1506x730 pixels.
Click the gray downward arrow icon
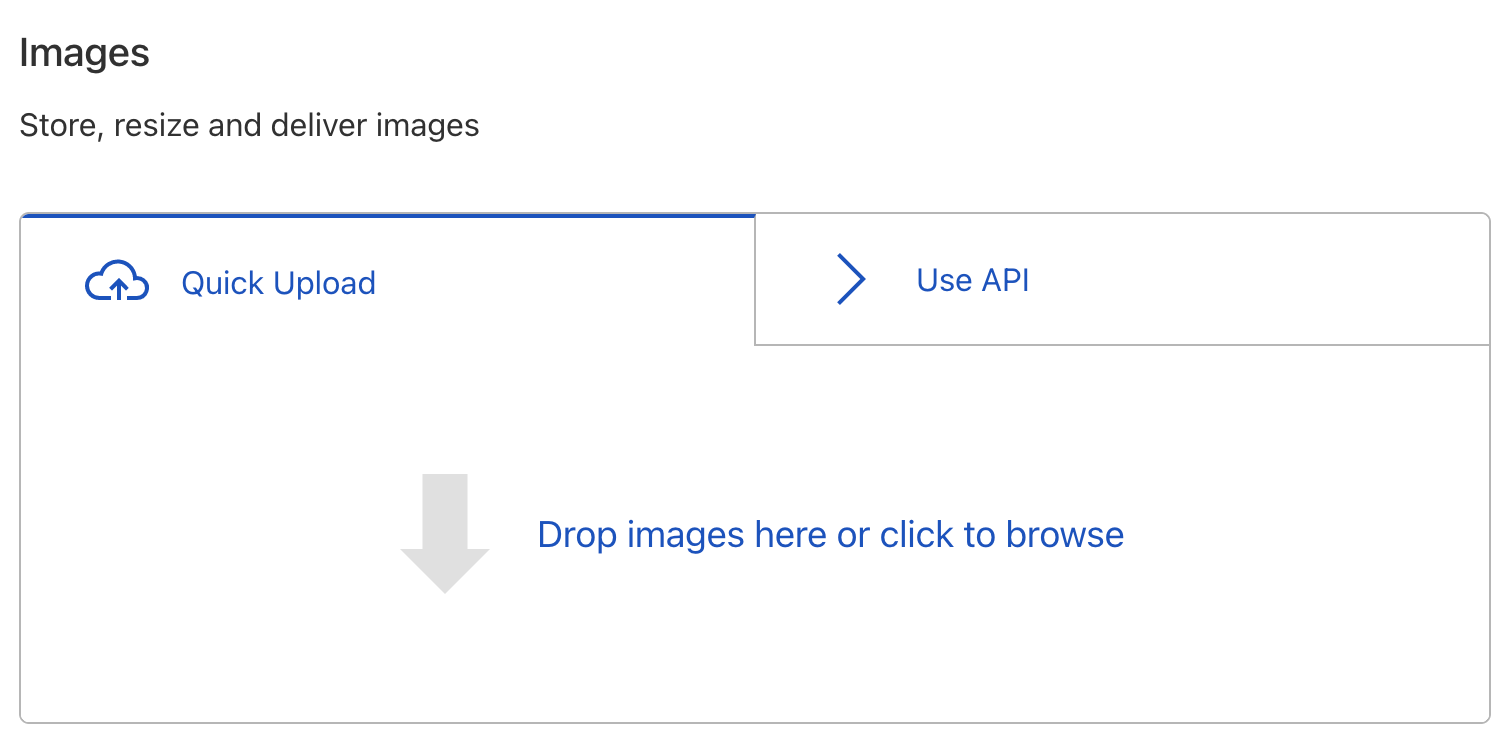[x=445, y=533]
